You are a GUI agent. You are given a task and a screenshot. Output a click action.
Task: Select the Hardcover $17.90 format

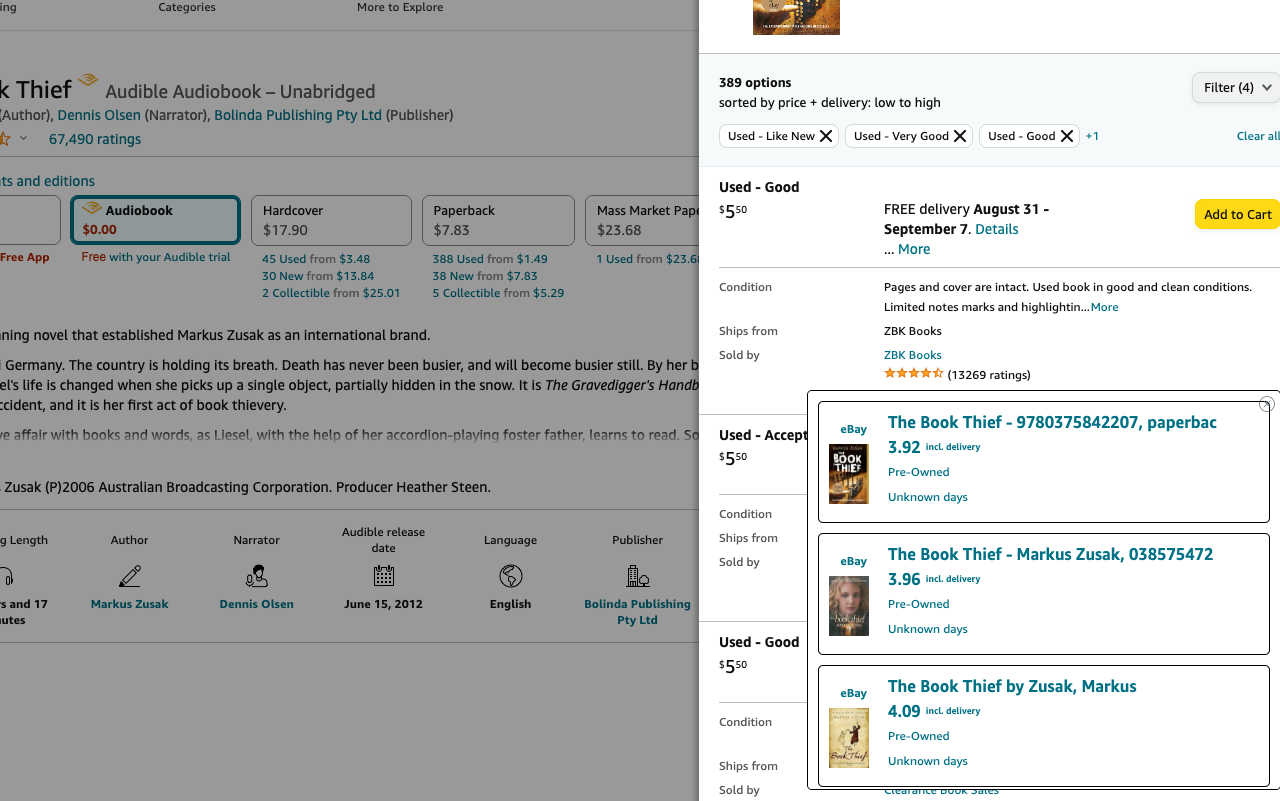pos(331,220)
